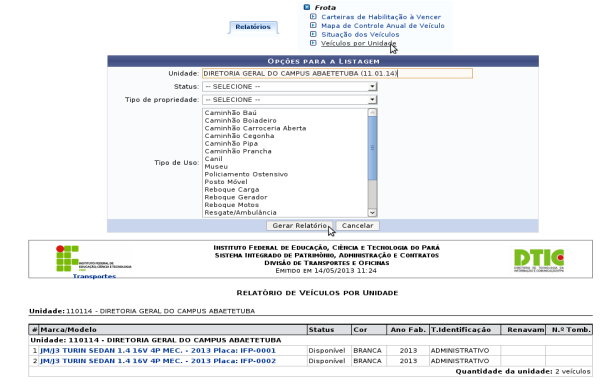
Task: Click the Tipo de Uso list scrollbar thumb
Action: point(372,148)
